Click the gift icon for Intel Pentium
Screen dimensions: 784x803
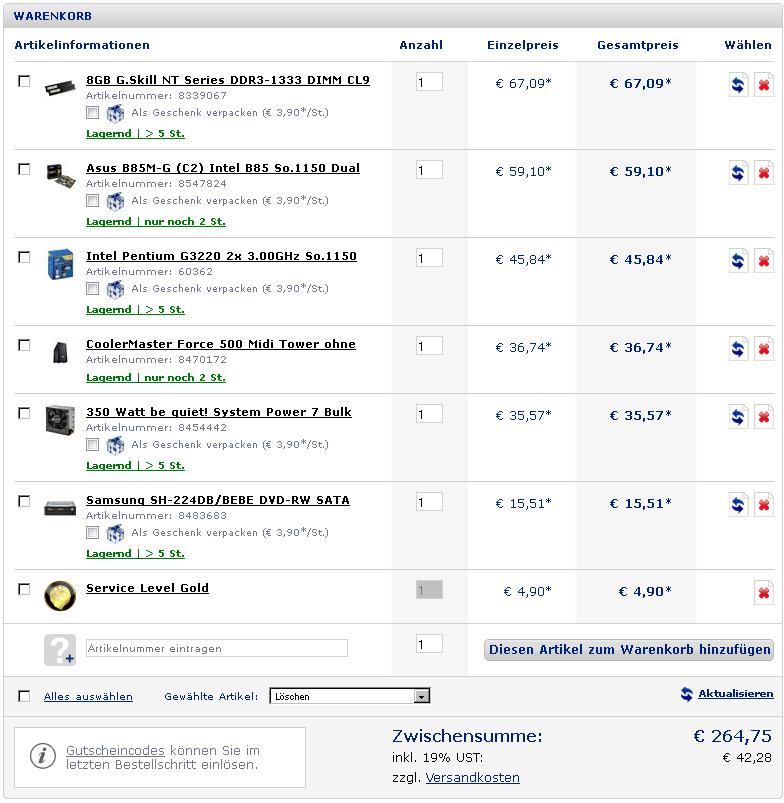[115, 289]
